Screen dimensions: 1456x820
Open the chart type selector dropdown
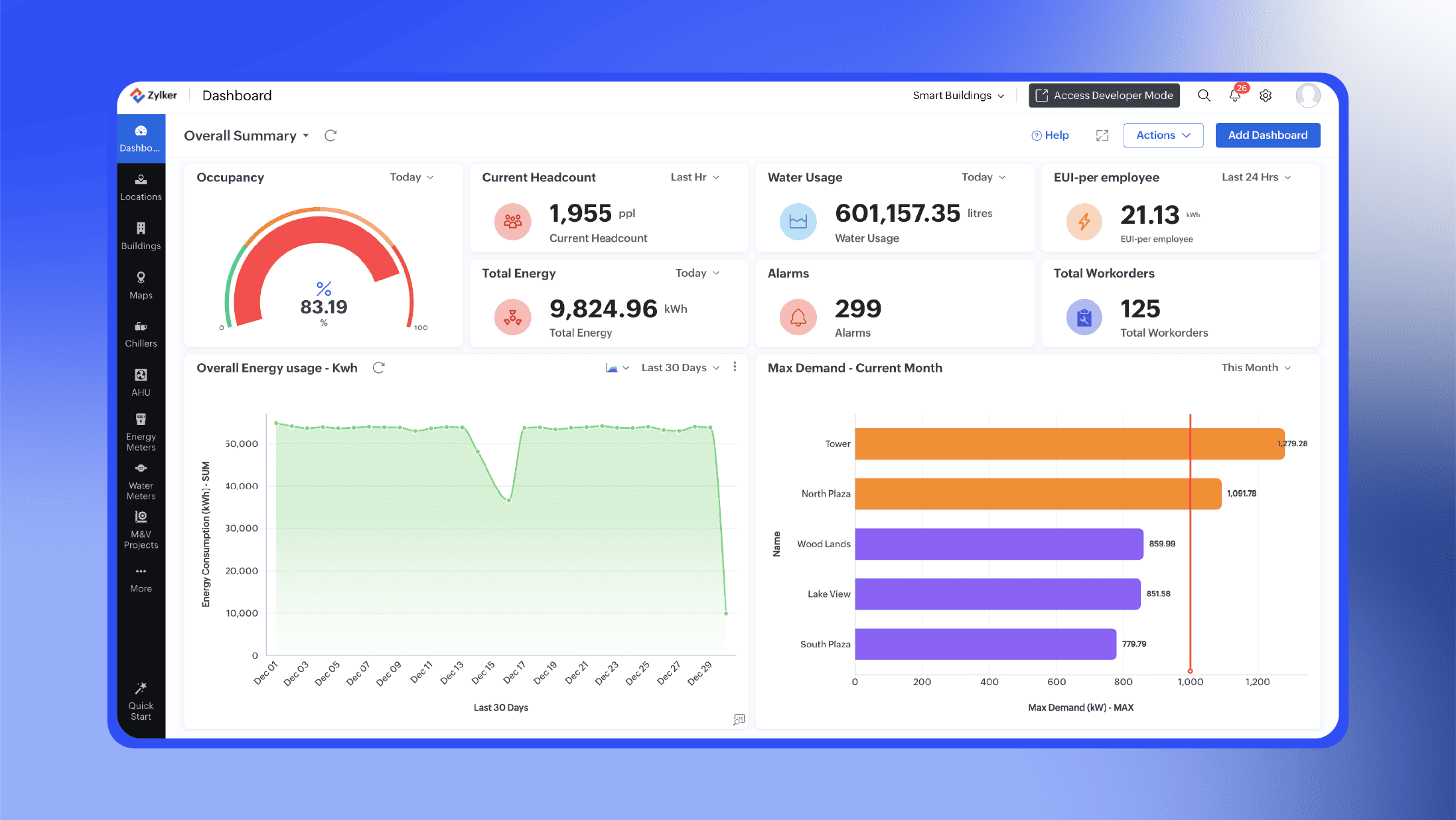click(x=617, y=368)
